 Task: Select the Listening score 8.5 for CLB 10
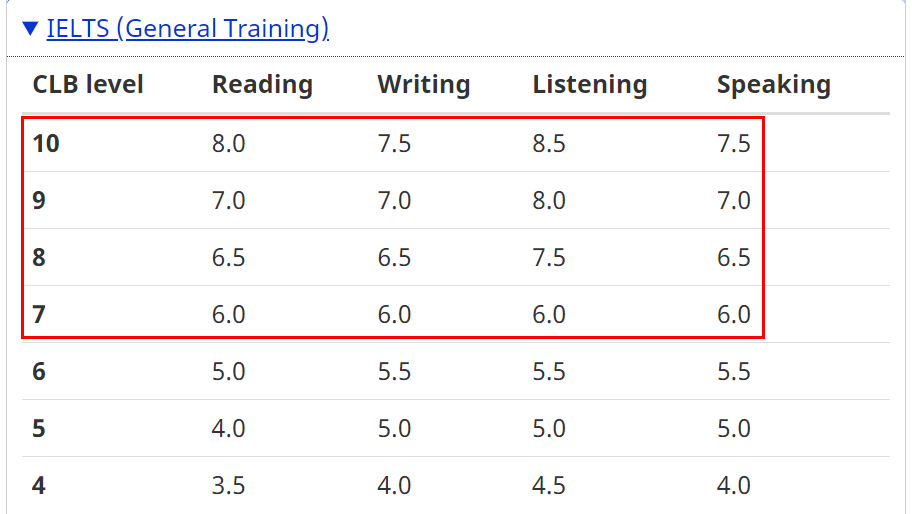pos(549,144)
